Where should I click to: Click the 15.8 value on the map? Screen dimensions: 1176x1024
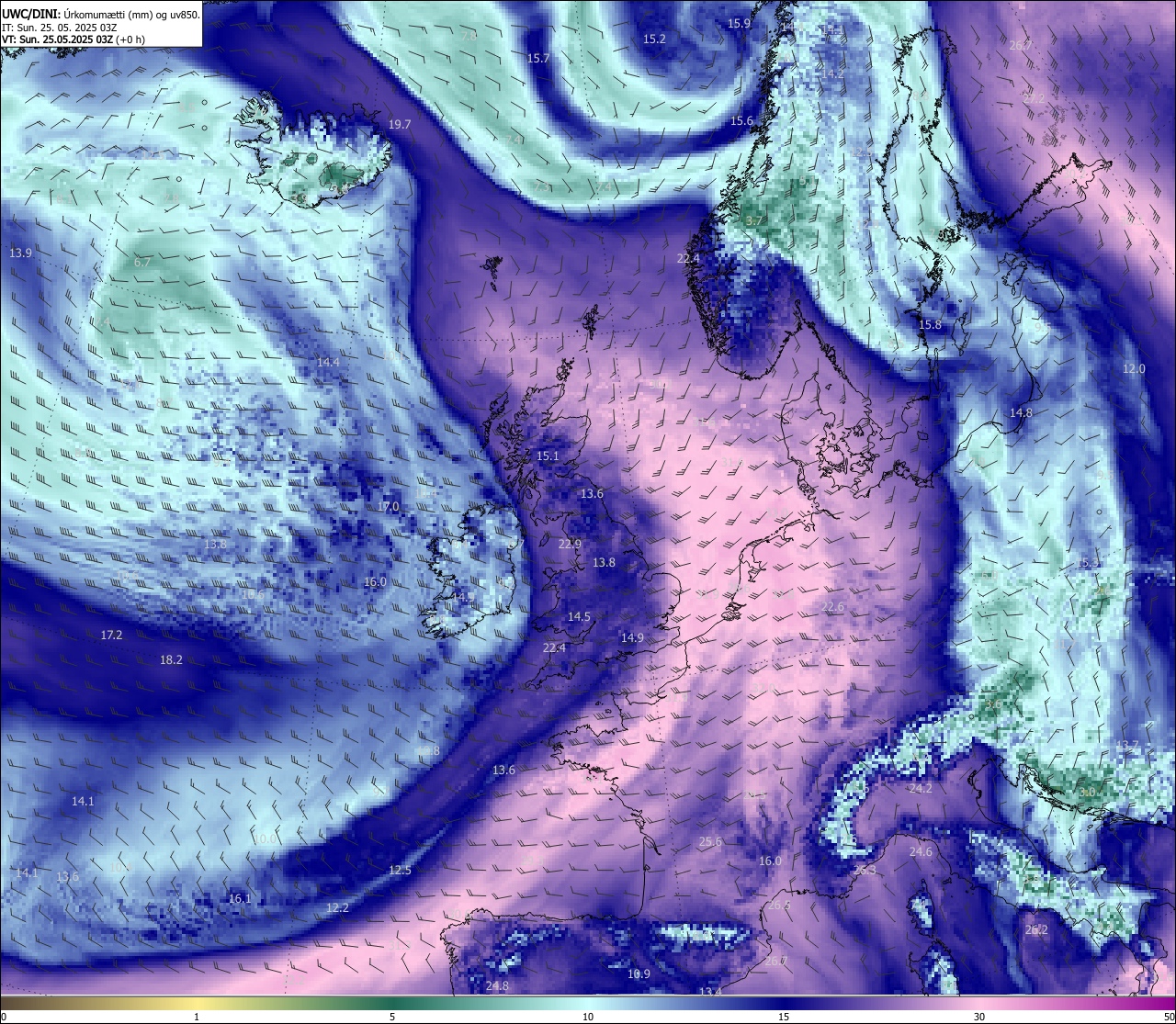930,325
